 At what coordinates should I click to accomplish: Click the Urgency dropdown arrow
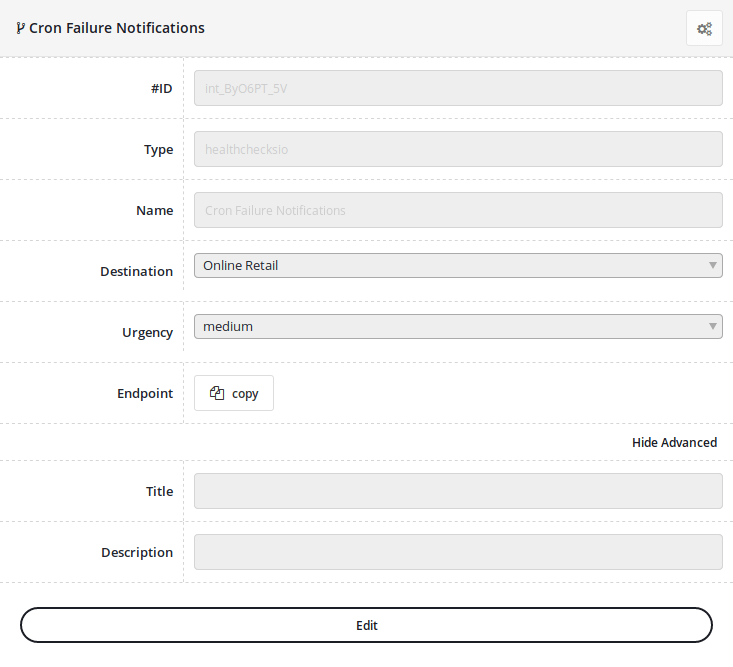(x=713, y=326)
